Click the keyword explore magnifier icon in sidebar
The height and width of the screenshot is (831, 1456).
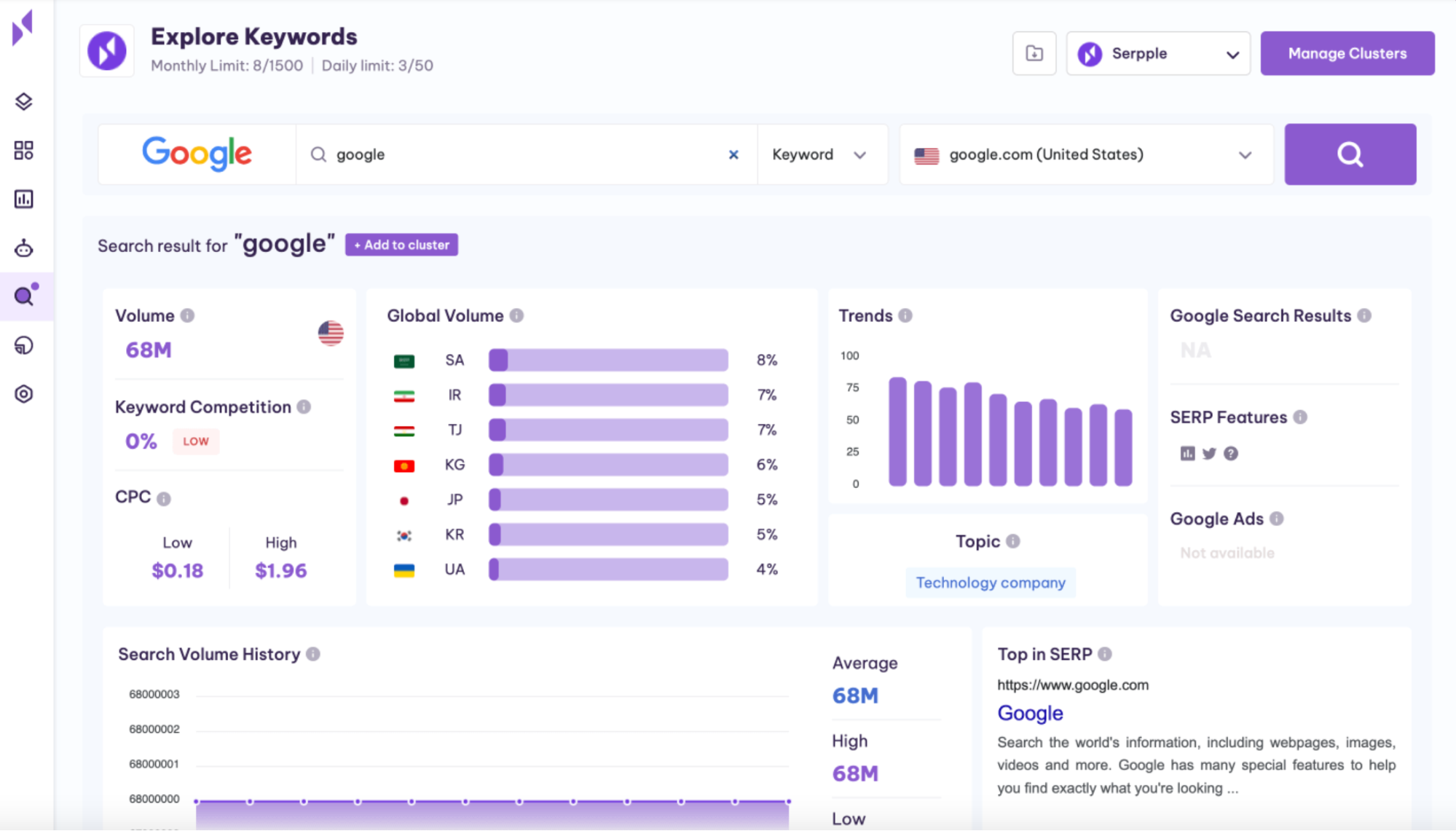(x=25, y=296)
